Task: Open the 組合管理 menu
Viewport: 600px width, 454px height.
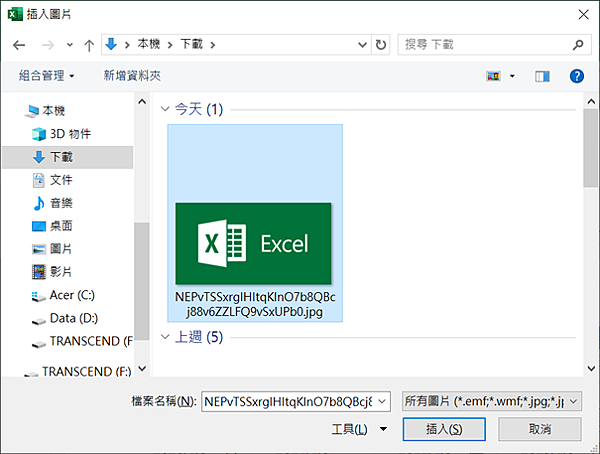Action: 46,76
